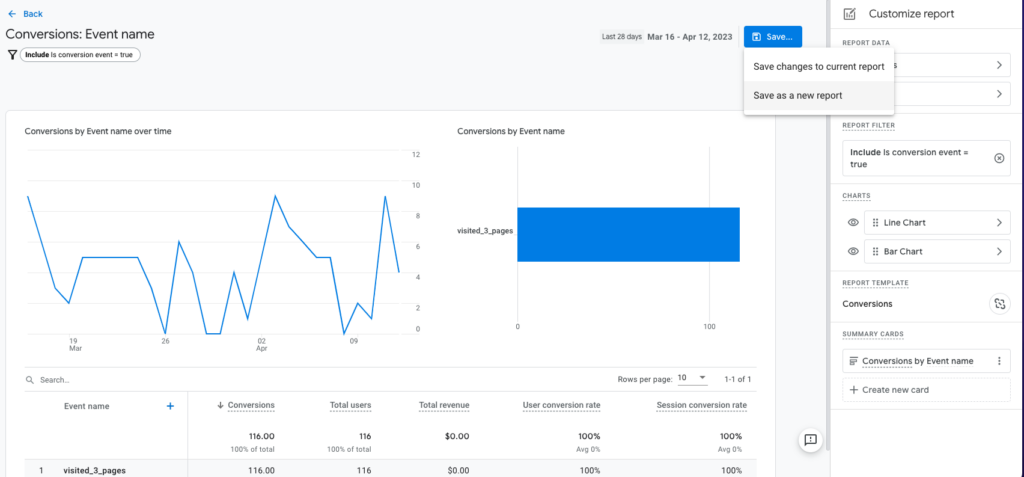Click visited_3_pages bar chart label
Image resolution: width=1024 pixels, height=477 pixels.
coord(485,231)
